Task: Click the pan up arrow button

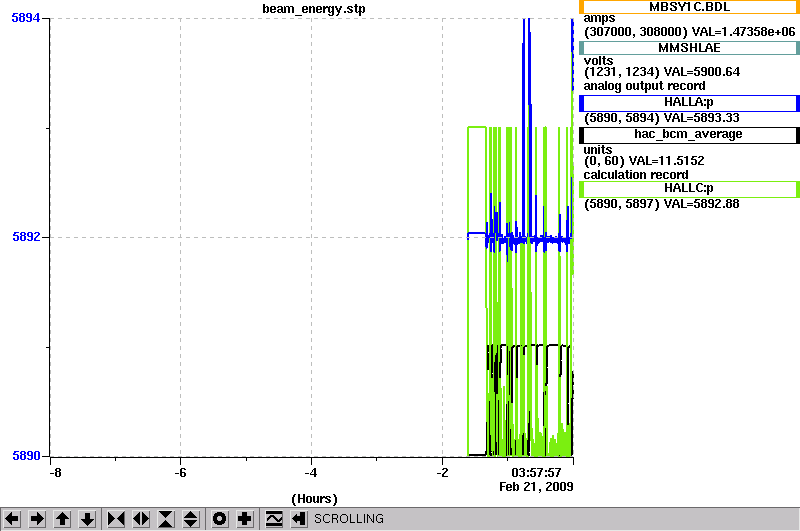Action: (62, 519)
